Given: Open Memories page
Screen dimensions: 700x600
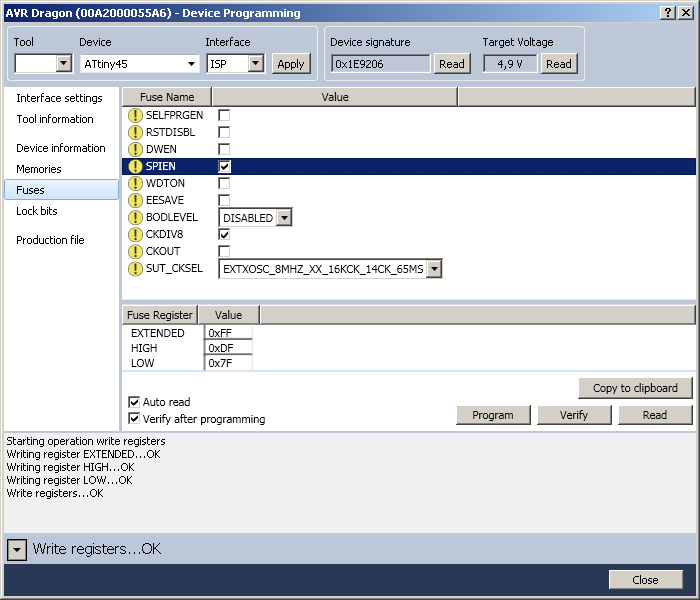Looking at the screenshot, I should point(39,169).
